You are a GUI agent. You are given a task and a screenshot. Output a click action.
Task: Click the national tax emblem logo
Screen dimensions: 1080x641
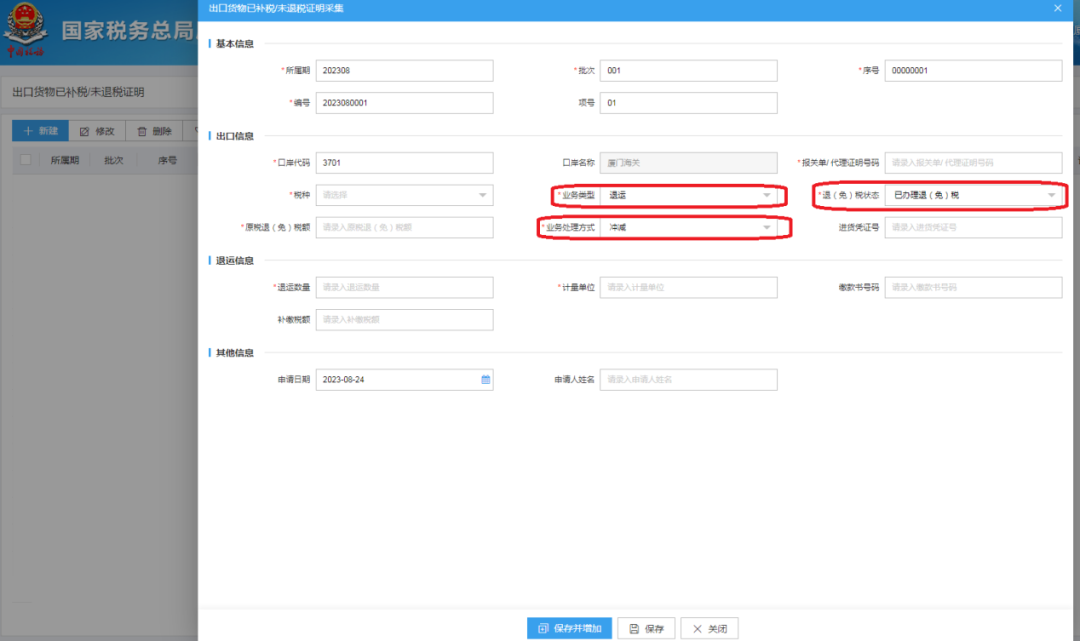25,29
